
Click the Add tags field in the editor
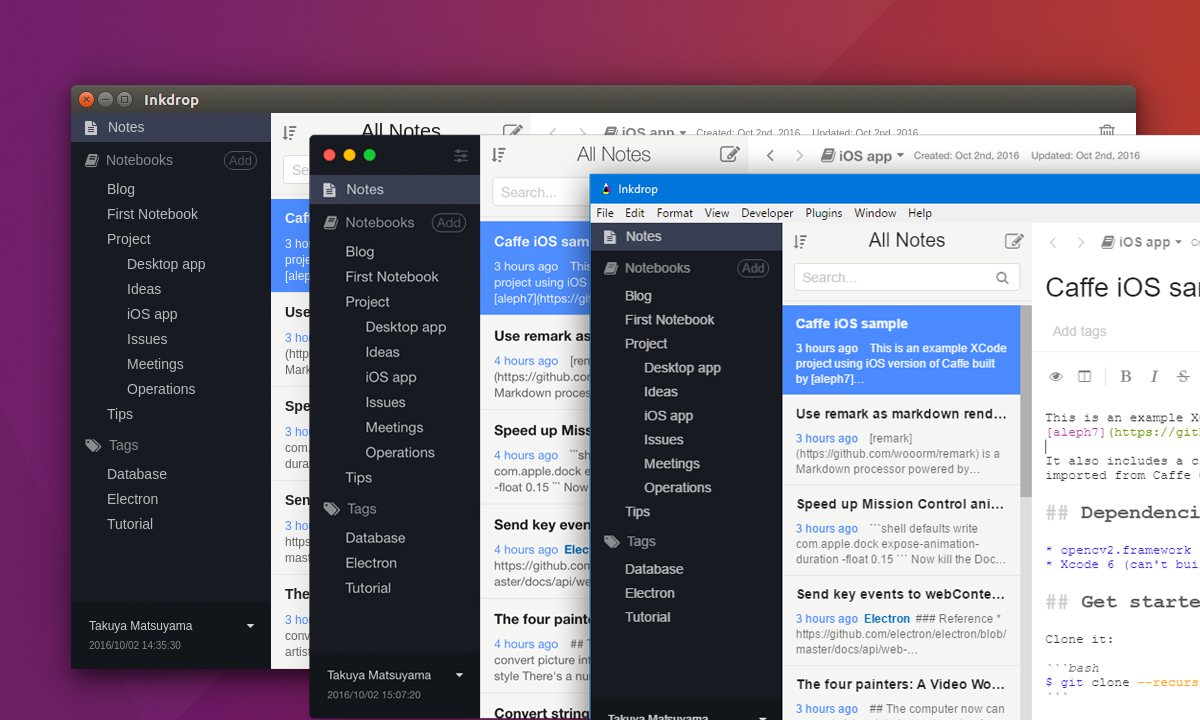[1080, 331]
